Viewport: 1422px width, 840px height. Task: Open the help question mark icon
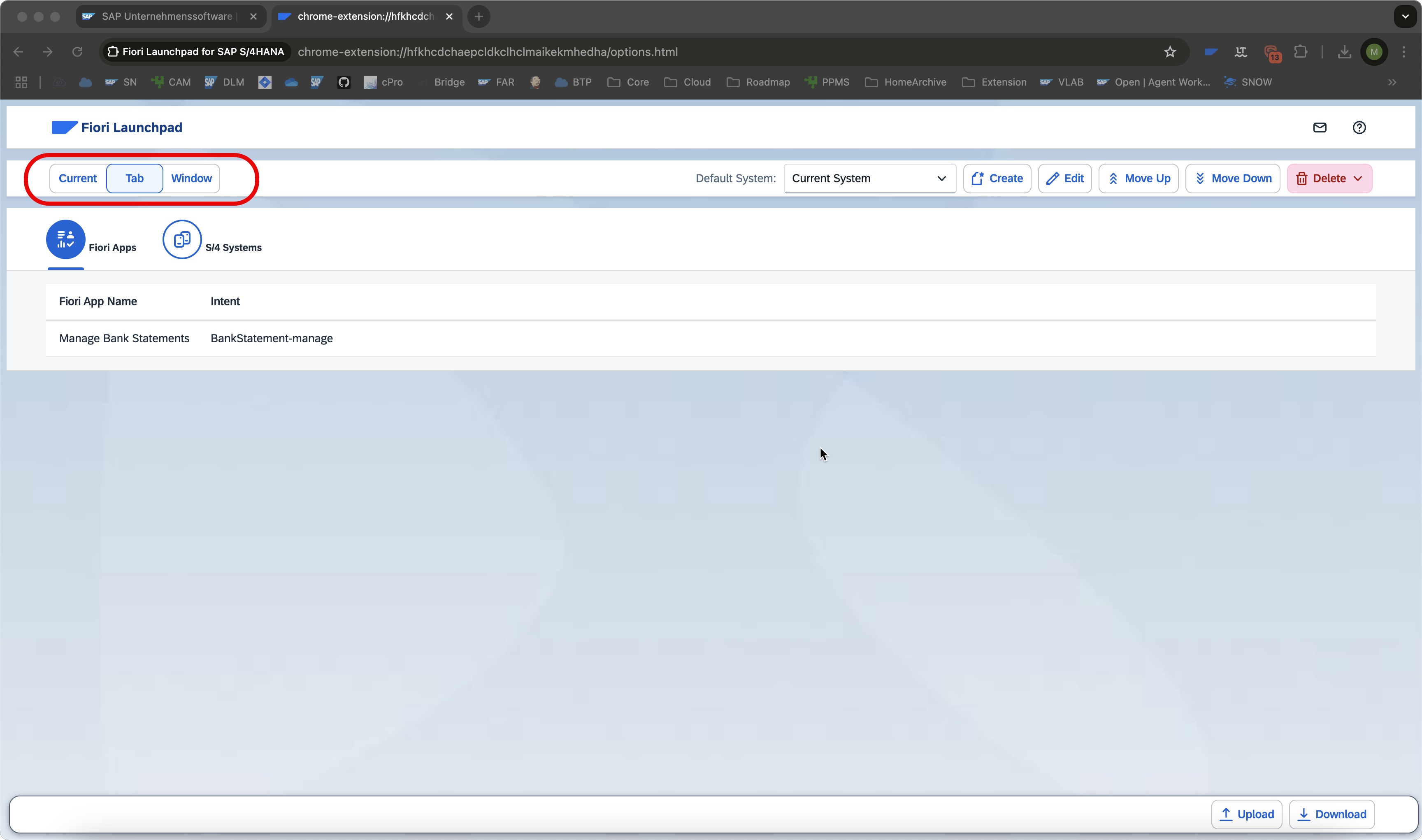tap(1359, 128)
